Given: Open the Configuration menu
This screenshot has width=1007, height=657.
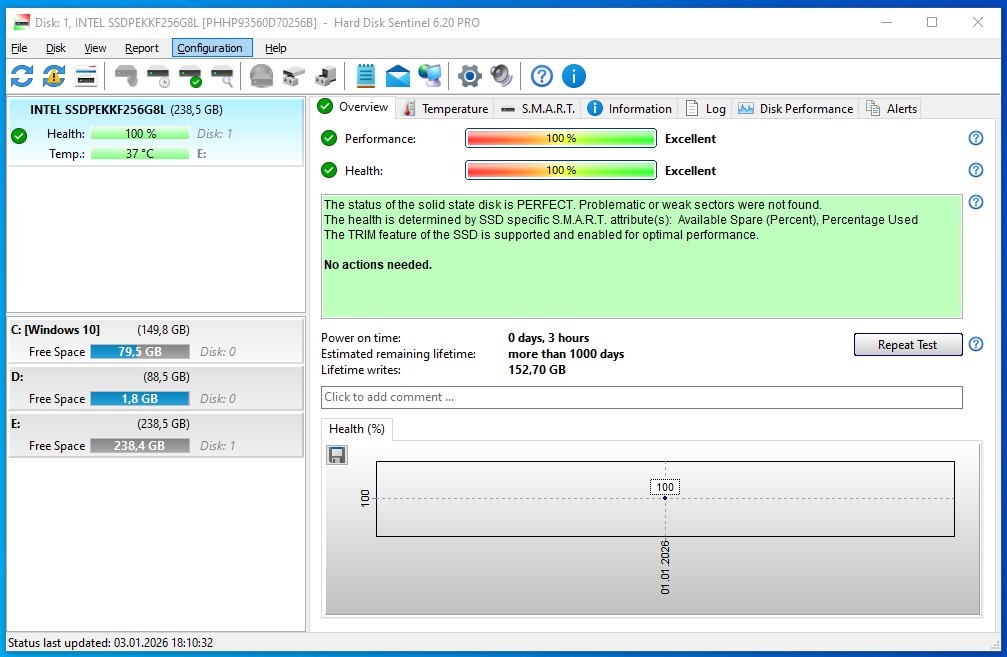Looking at the screenshot, I should (210, 48).
